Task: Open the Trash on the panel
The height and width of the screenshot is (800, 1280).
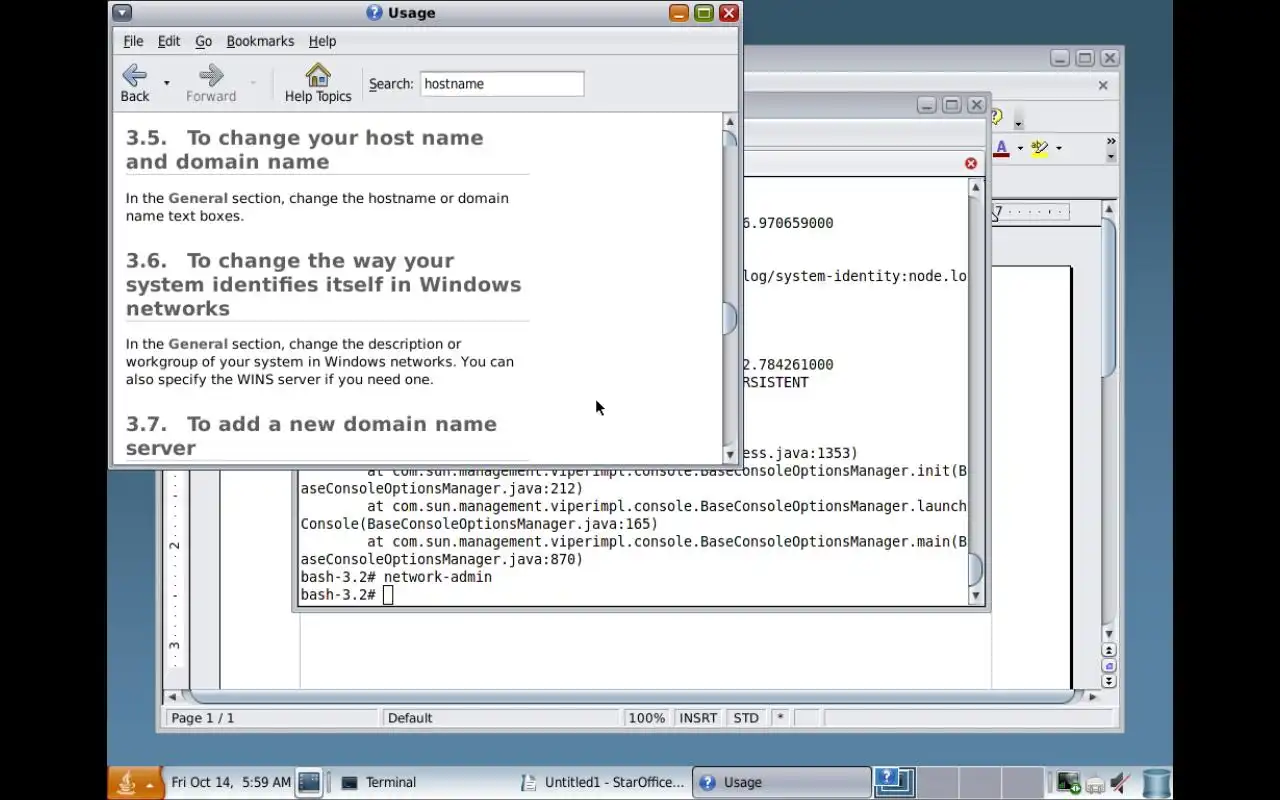Action: point(1157,783)
